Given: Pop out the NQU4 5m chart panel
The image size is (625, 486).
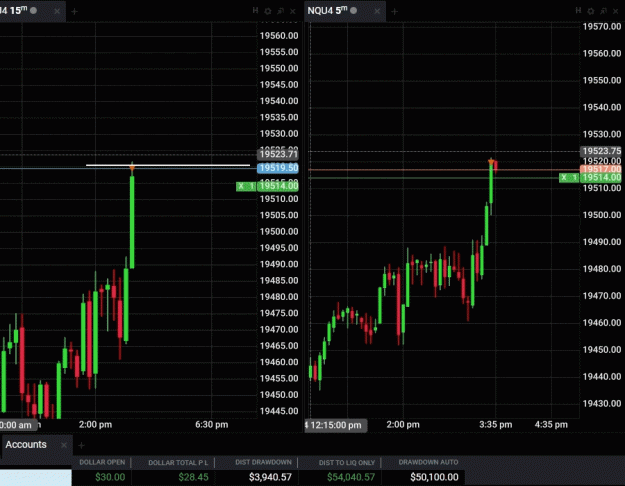Looking at the screenshot, I should point(603,11).
